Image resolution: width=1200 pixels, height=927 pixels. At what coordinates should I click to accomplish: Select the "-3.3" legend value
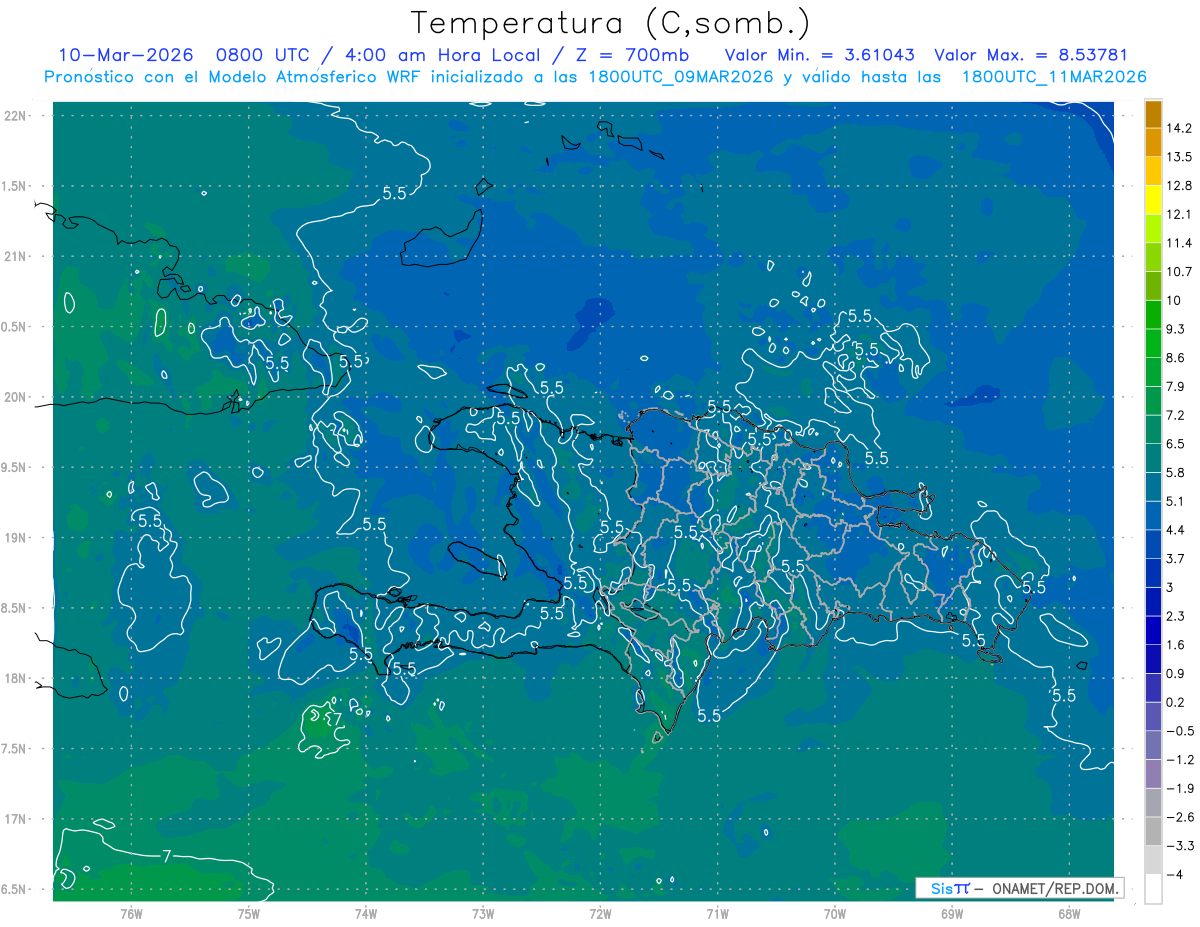(x=1180, y=846)
